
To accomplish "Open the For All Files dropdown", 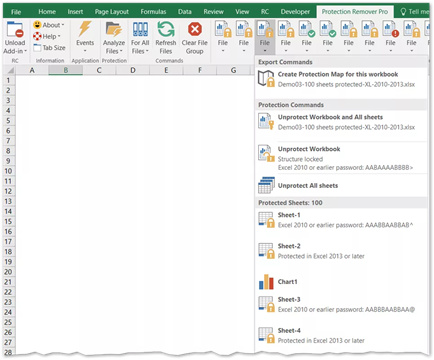I will [x=140, y=37].
